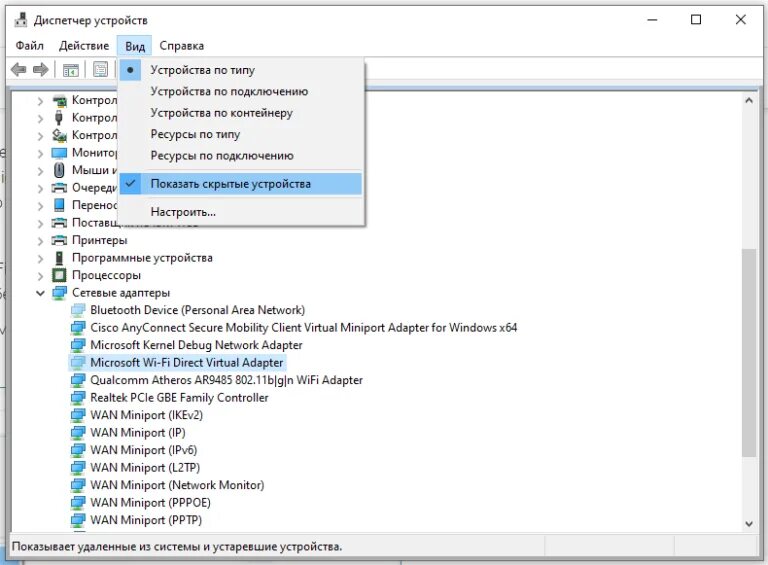Choose Настроить... from the Вид menu
The width and height of the screenshot is (768, 565).
coord(241,212)
